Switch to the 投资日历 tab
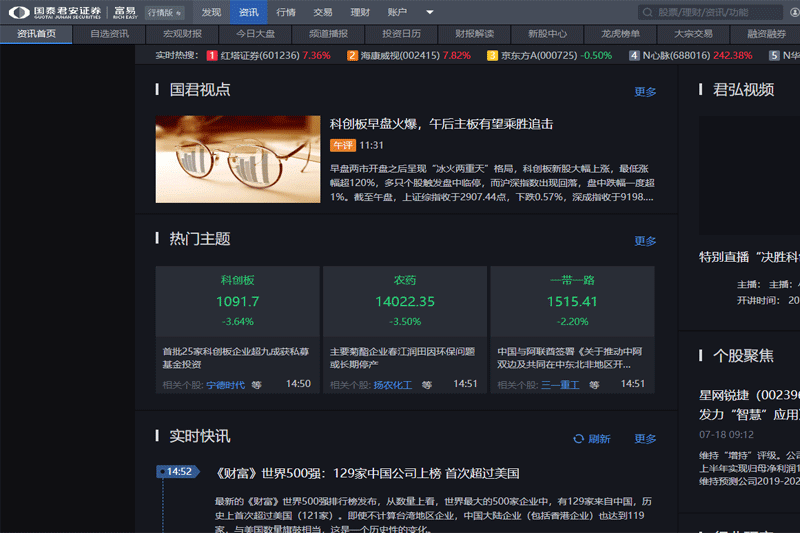Image resolution: width=800 pixels, height=533 pixels. [401, 34]
